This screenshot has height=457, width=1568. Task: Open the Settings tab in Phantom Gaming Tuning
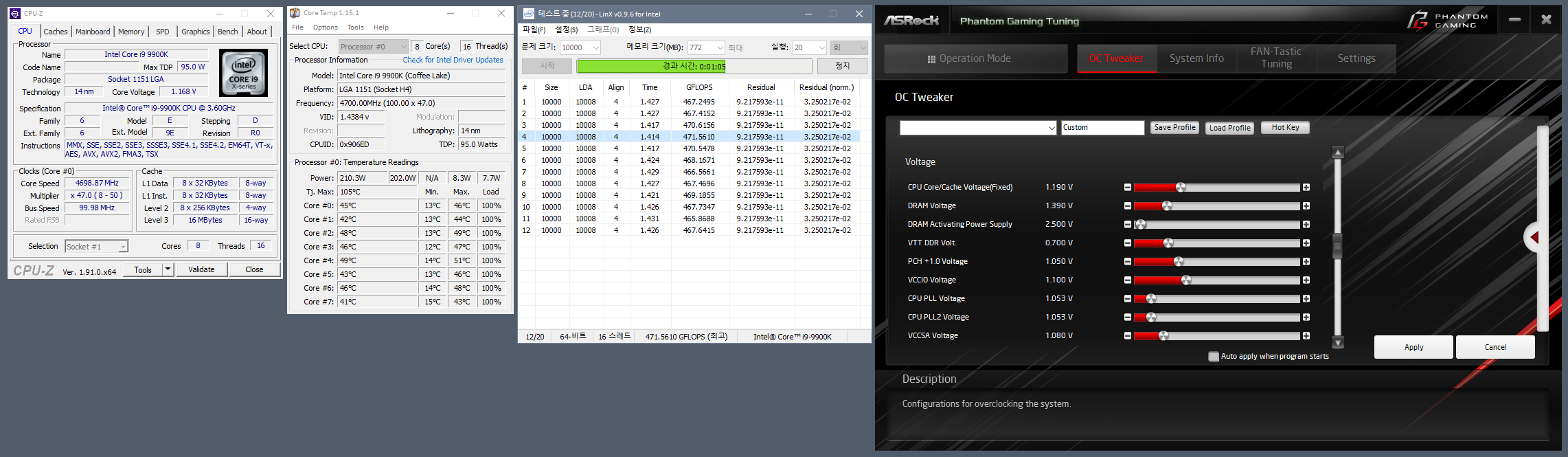pyautogui.click(x=1356, y=58)
